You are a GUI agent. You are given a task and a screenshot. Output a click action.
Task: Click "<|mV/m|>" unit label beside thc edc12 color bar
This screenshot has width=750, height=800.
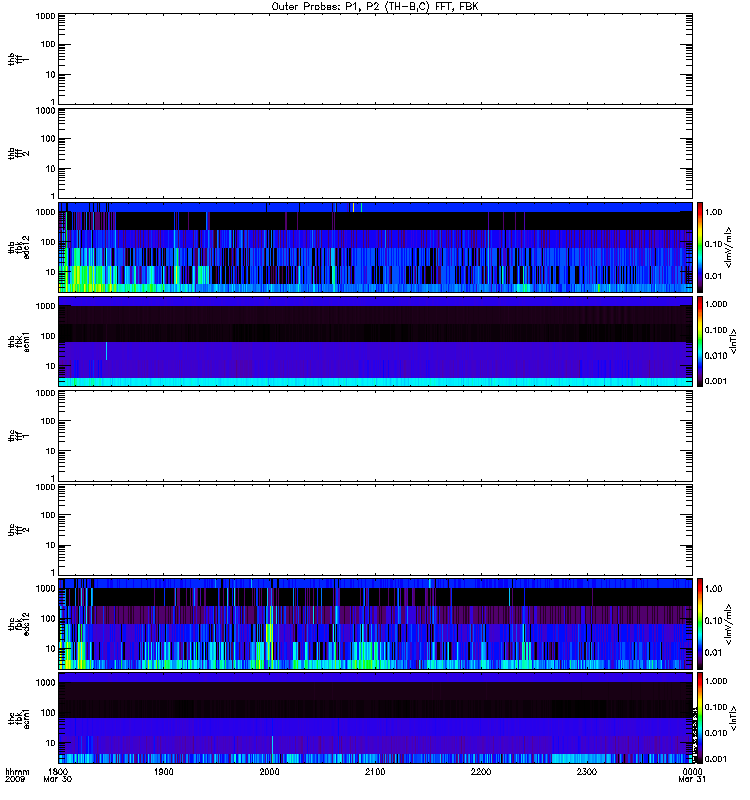click(729, 623)
